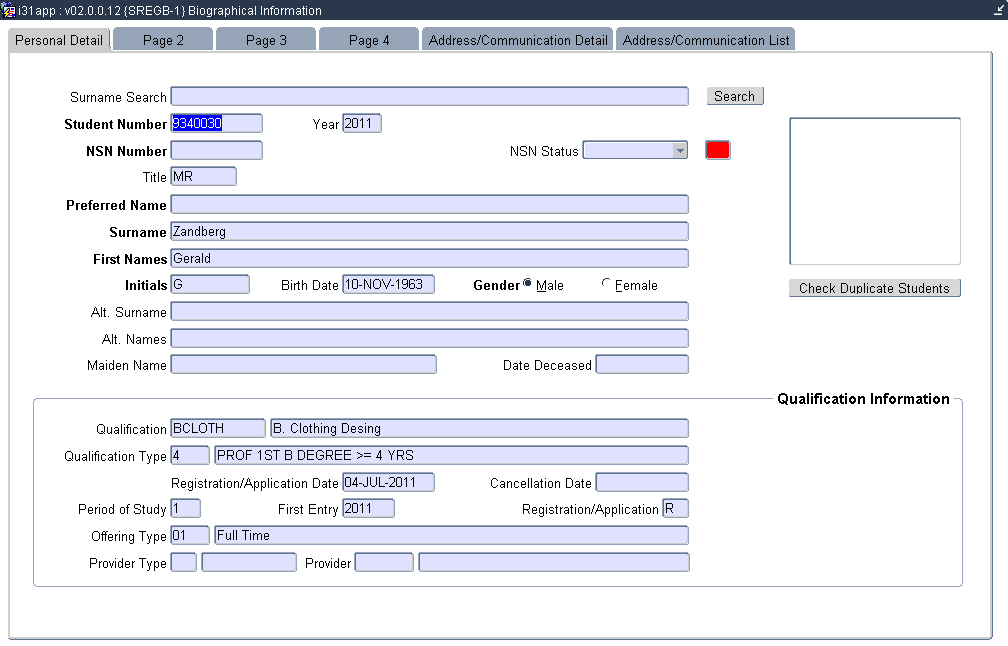
Task: Click the app icon in title bar
Action: pos(10,11)
